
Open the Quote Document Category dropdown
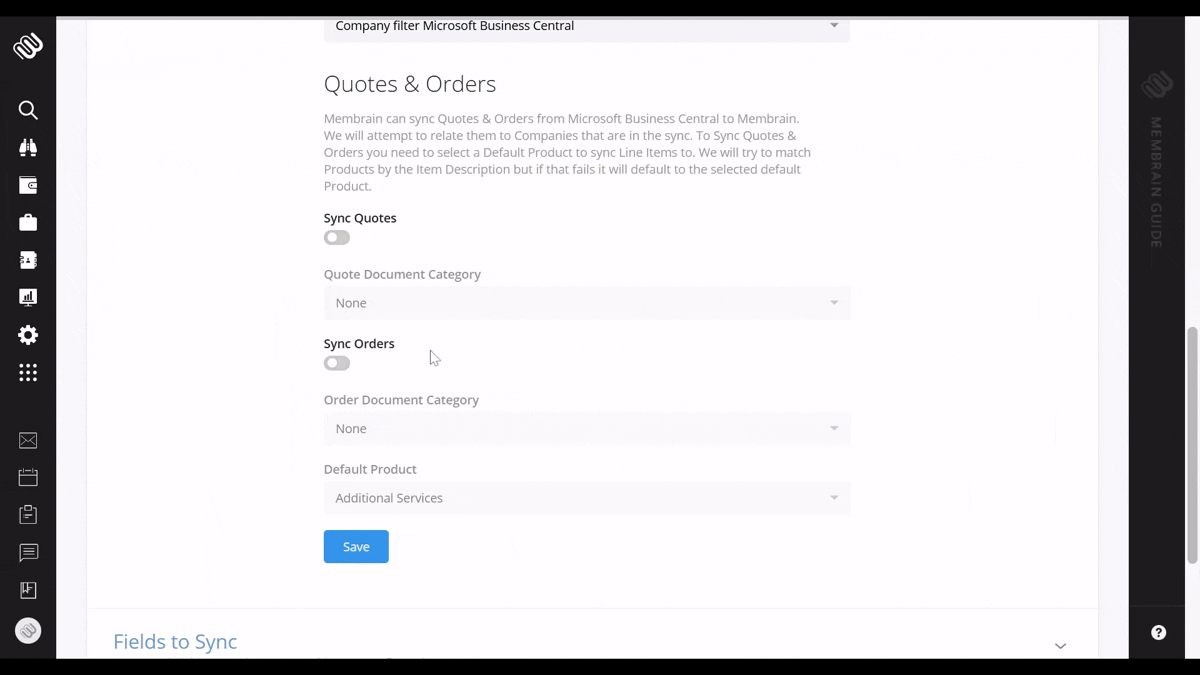click(x=587, y=303)
